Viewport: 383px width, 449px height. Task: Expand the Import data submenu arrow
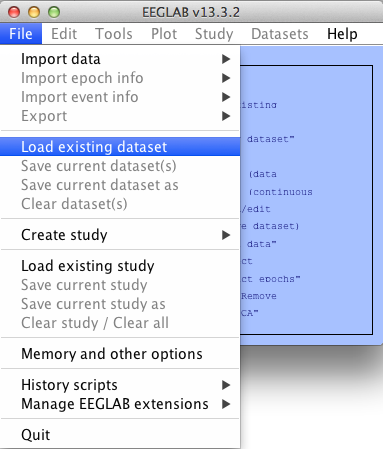pos(226,59)
